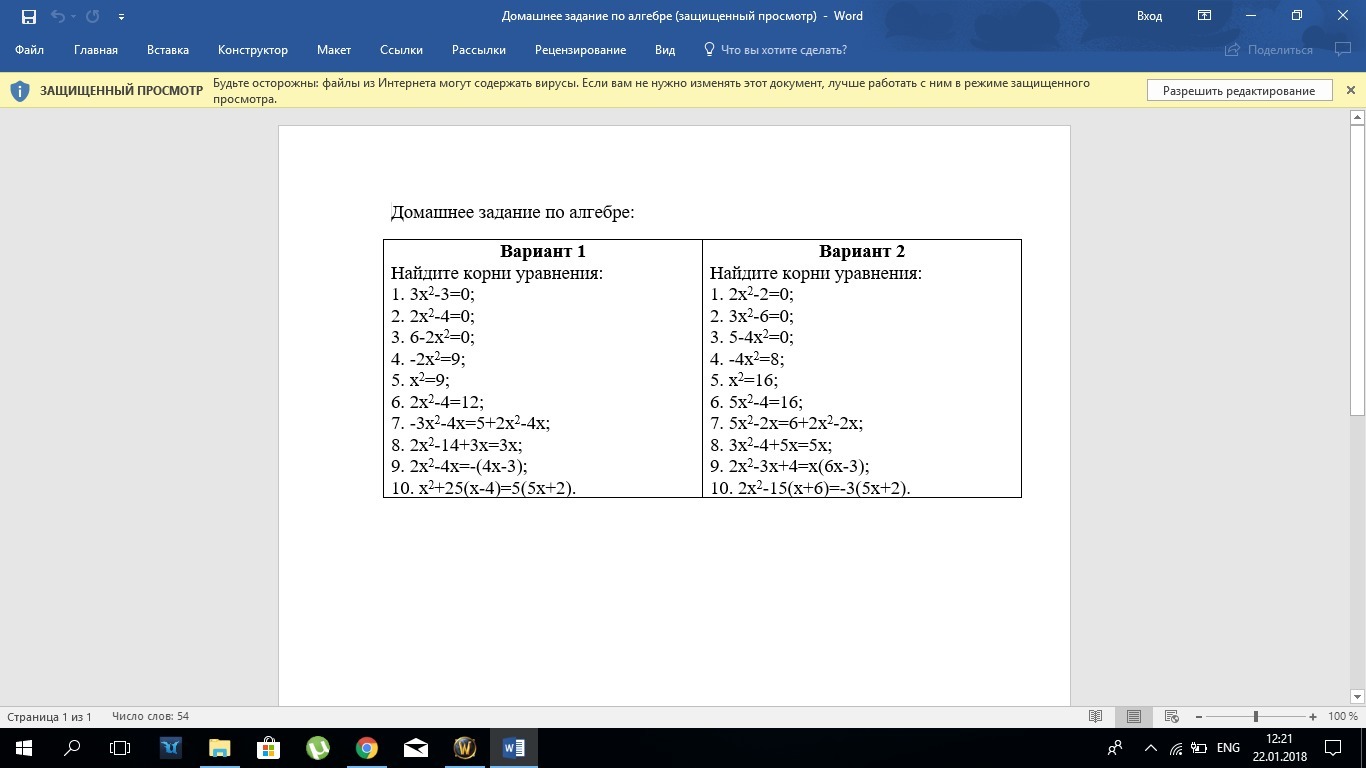Click zoom in plus button
The image size is (1366, 768).
[x=1313, y=717]
